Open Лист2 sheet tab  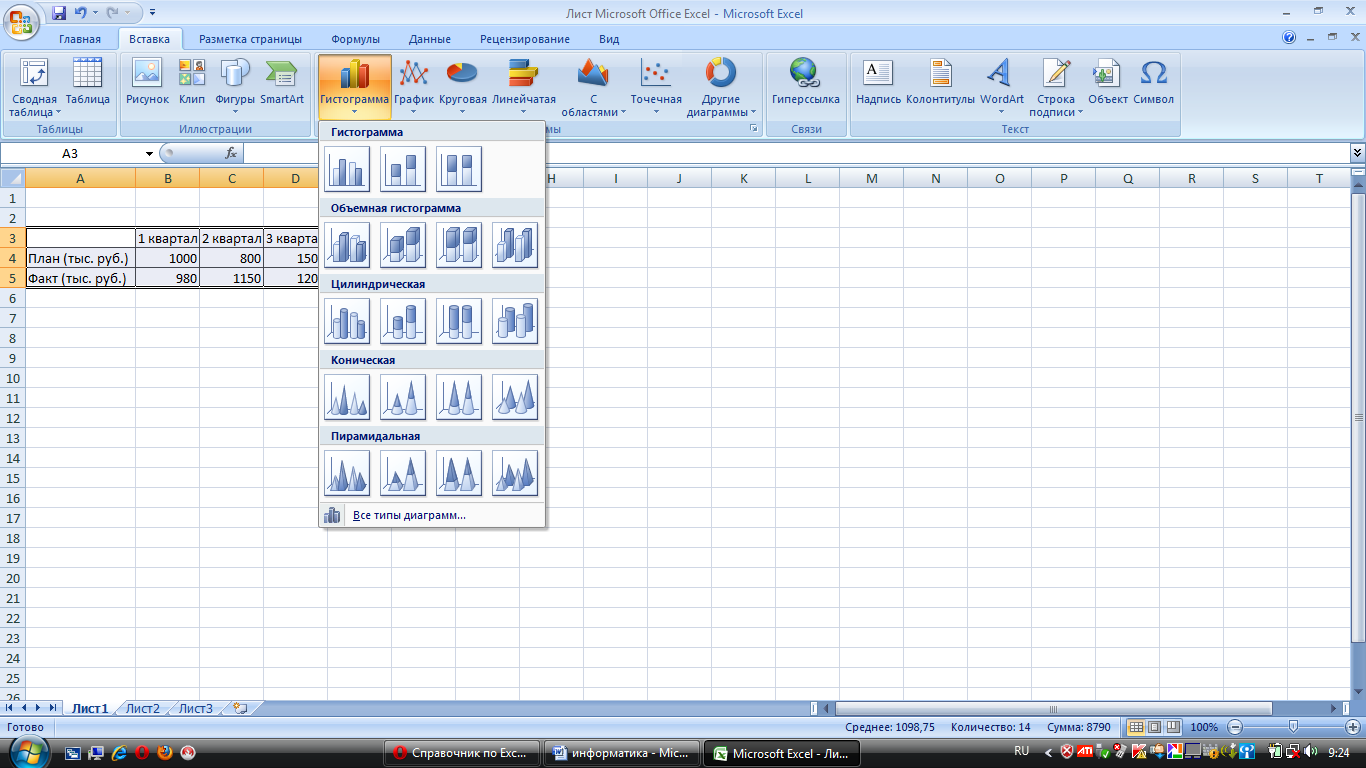pyautogui.click(x=143, y=708)
